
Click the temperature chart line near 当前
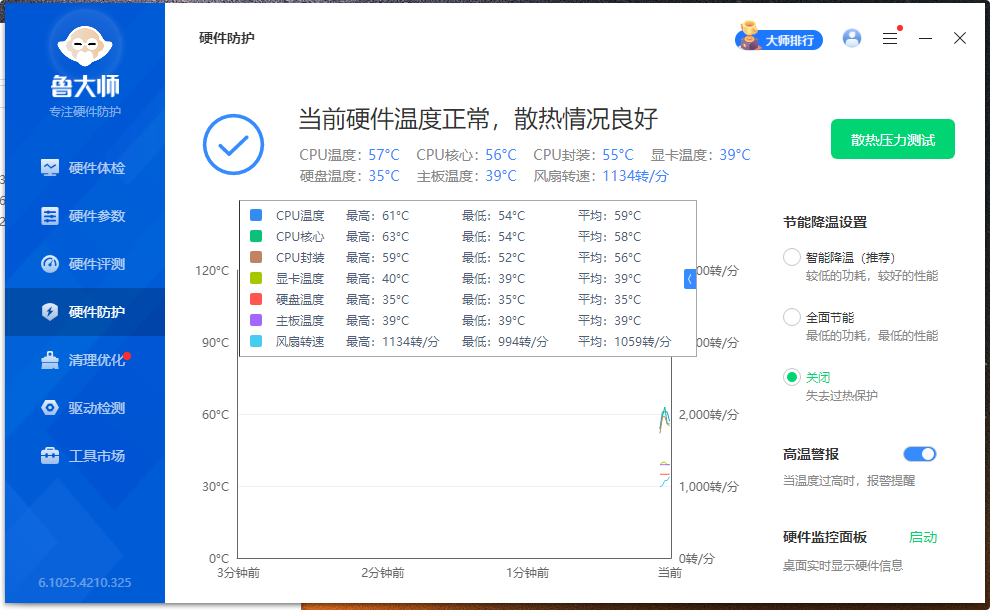click(664, 419)
